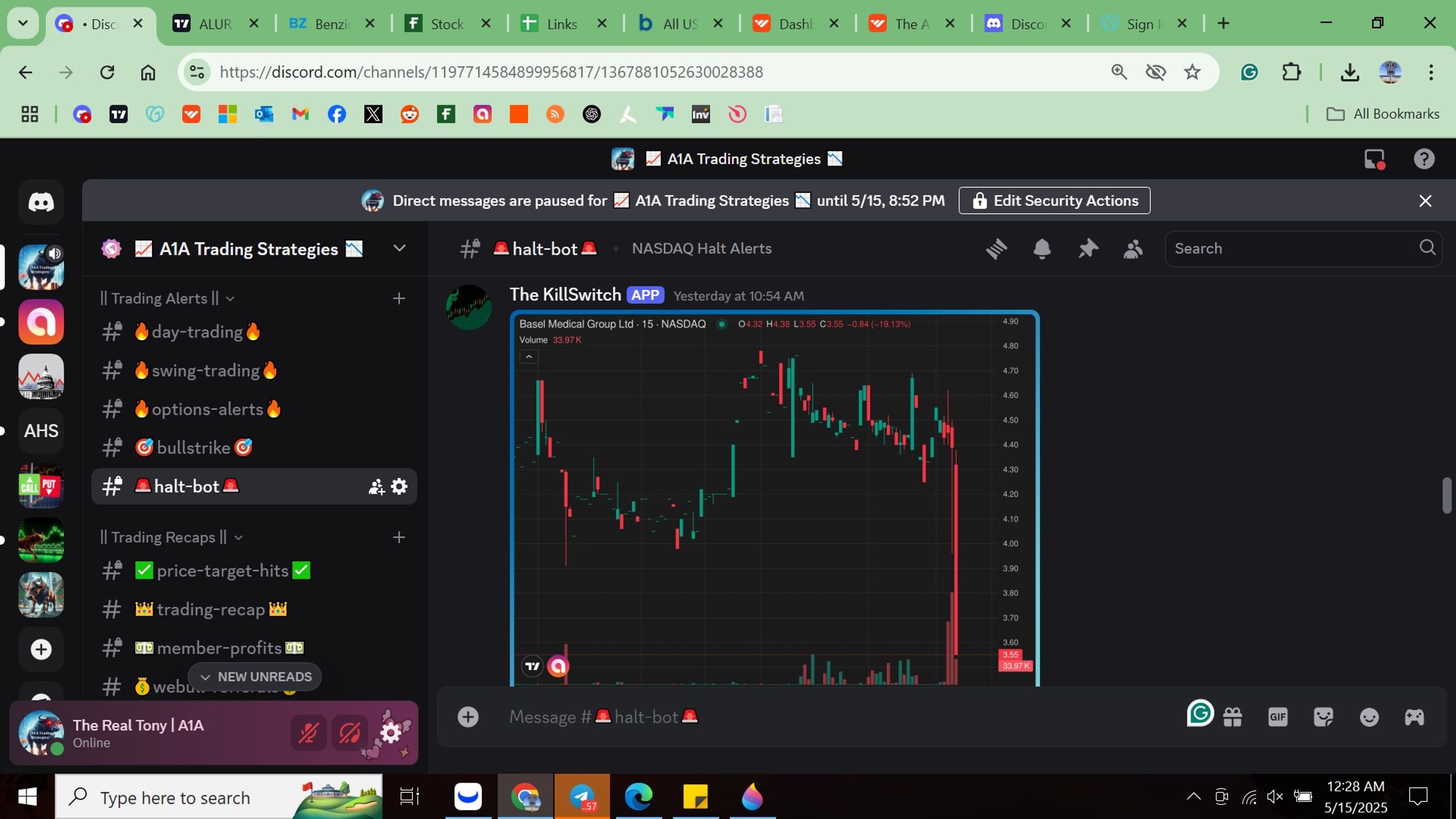This screenshot has height=819, width=1456.
Task: Show the member list icon
Action: coord(1133,249)
